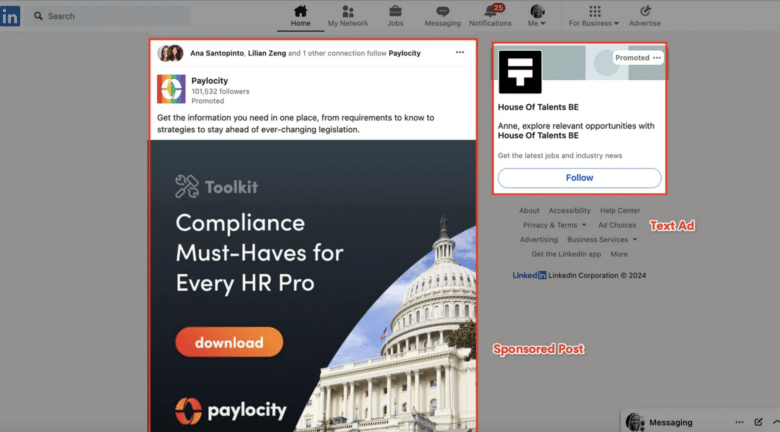Open the Help Center footer link
The width and height of the screenshot is (780, 432).
click(620, 211)
